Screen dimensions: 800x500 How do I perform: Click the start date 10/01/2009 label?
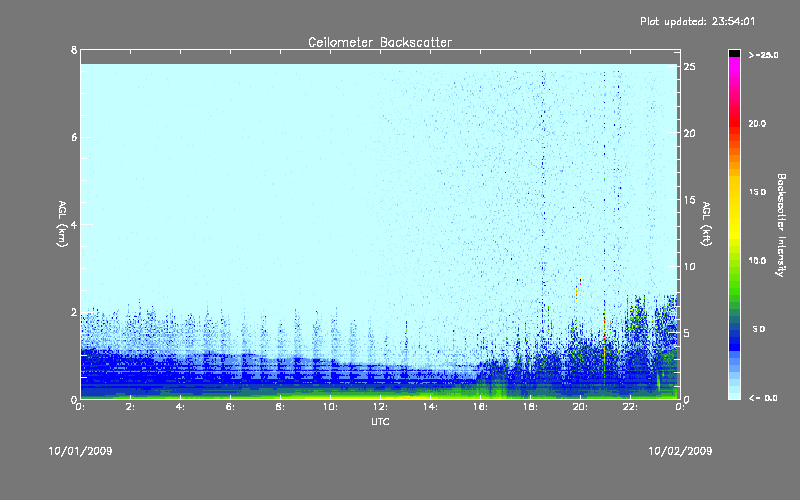coord(80,451)
